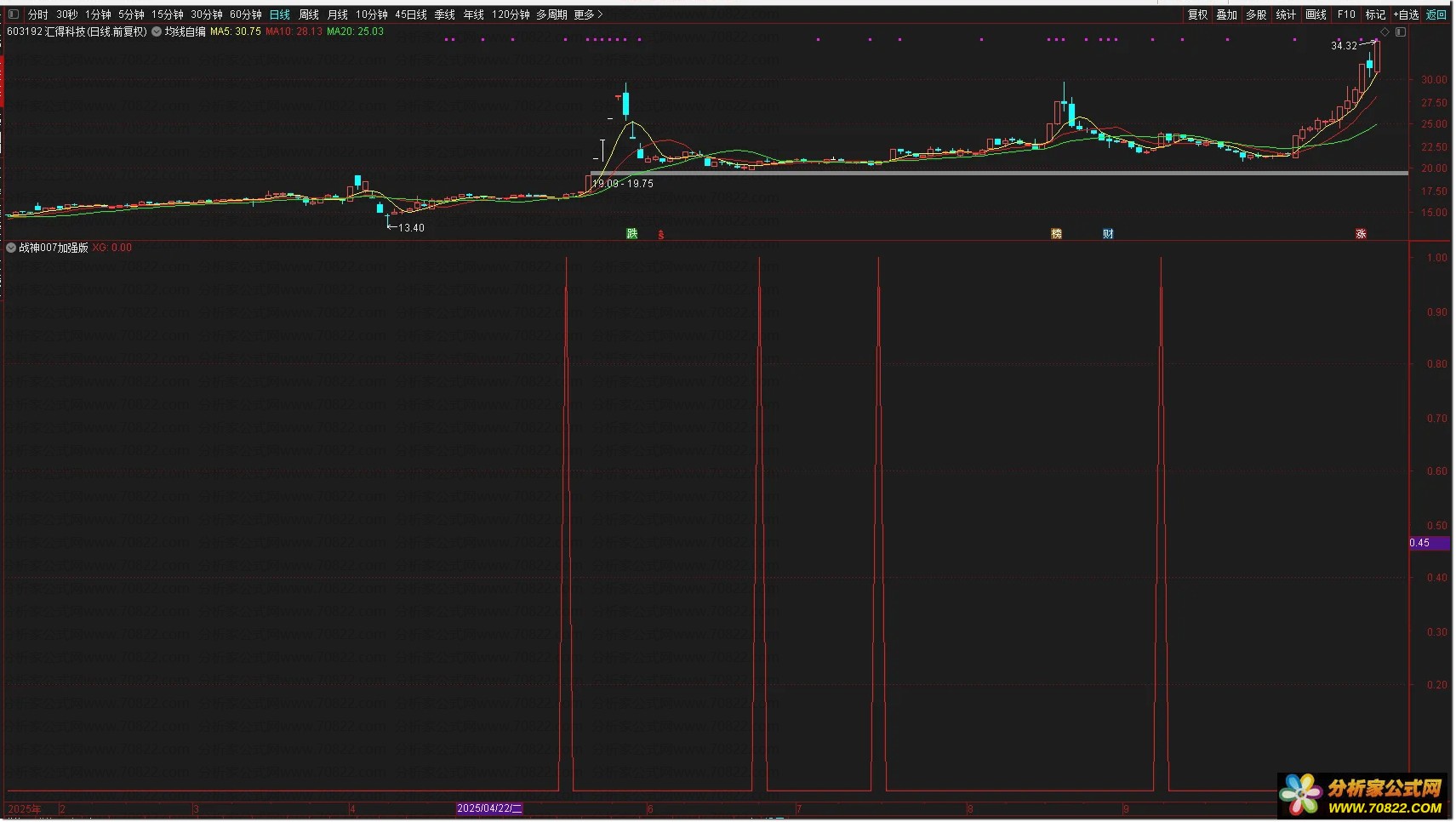
Task: Open the 均线自编 indicator dropdown arrow
Action: (x=157, y=31)
